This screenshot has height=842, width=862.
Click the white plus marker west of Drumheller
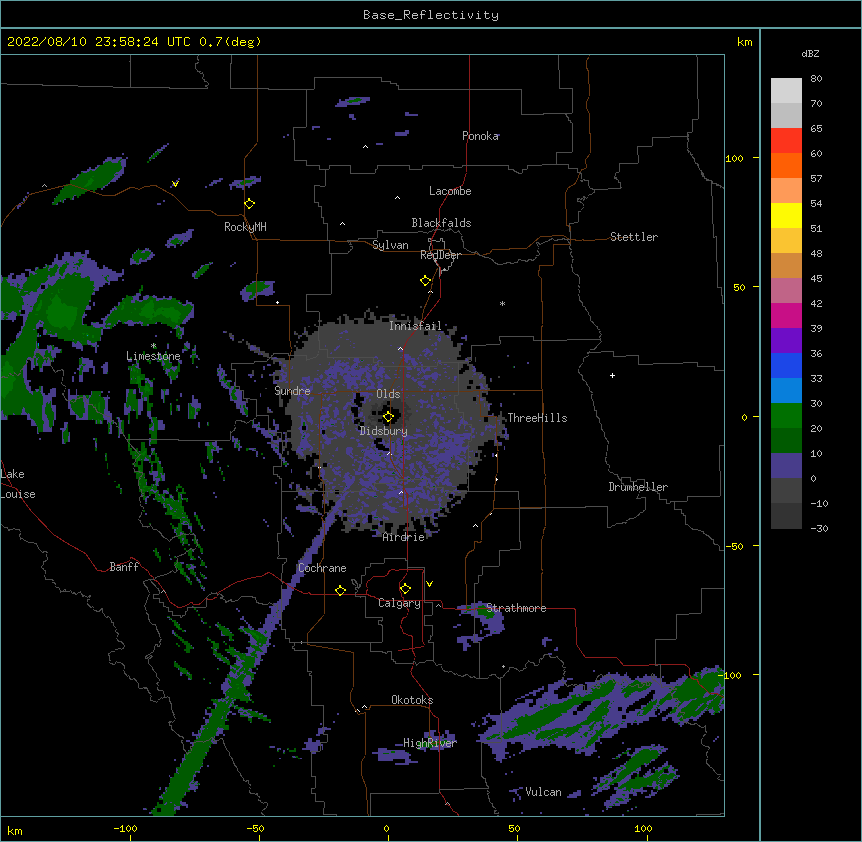click(x=612, y=375)
